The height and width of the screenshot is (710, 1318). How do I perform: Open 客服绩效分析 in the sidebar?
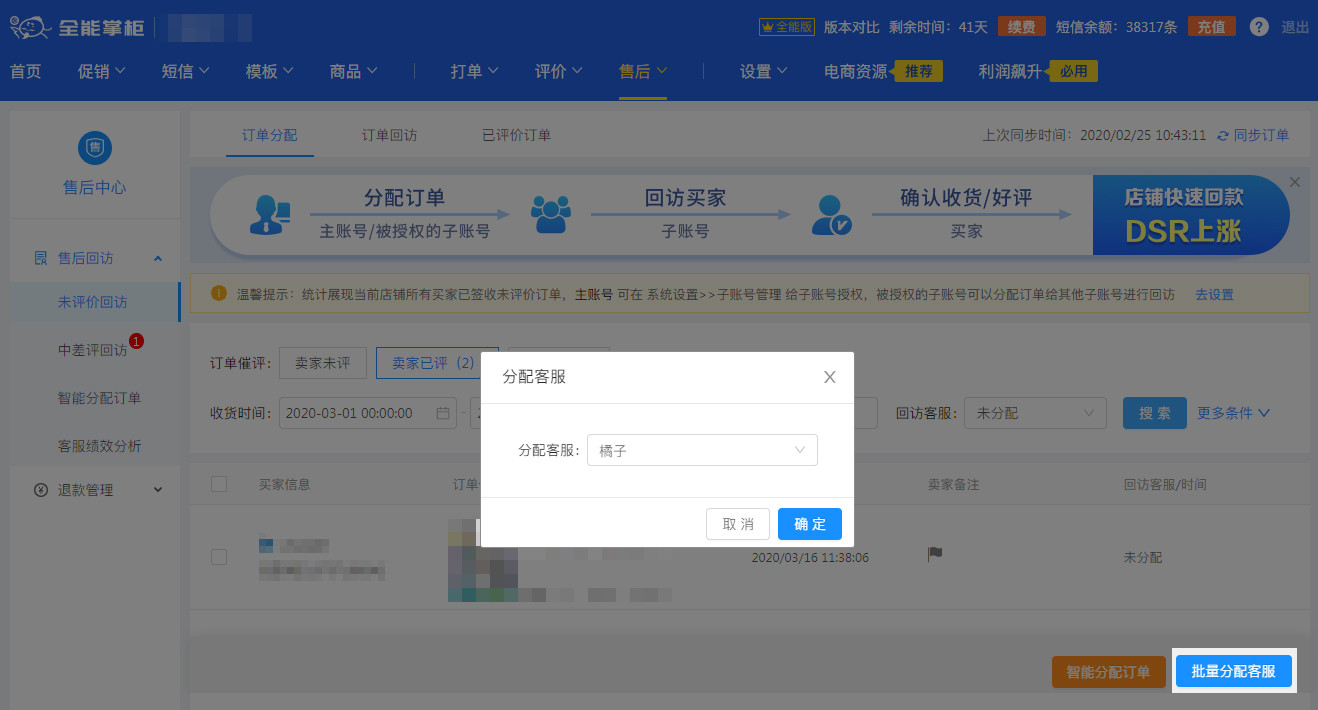[x=99, y=446]
